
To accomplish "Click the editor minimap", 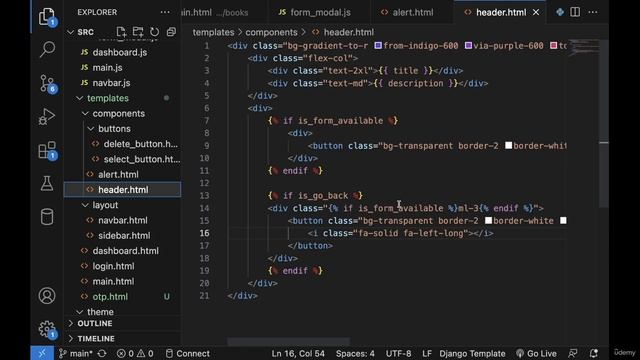I will click(584, 47).
